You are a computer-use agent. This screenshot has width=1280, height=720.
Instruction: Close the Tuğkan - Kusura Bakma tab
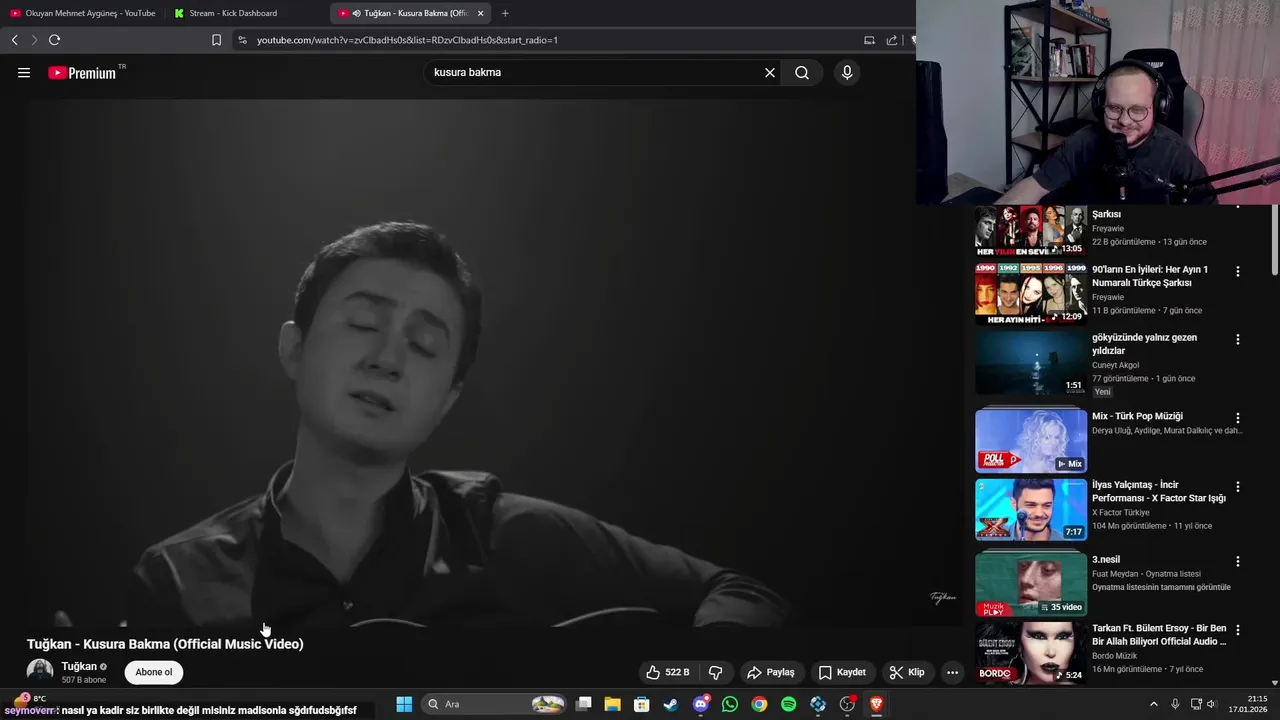point(480,13)
